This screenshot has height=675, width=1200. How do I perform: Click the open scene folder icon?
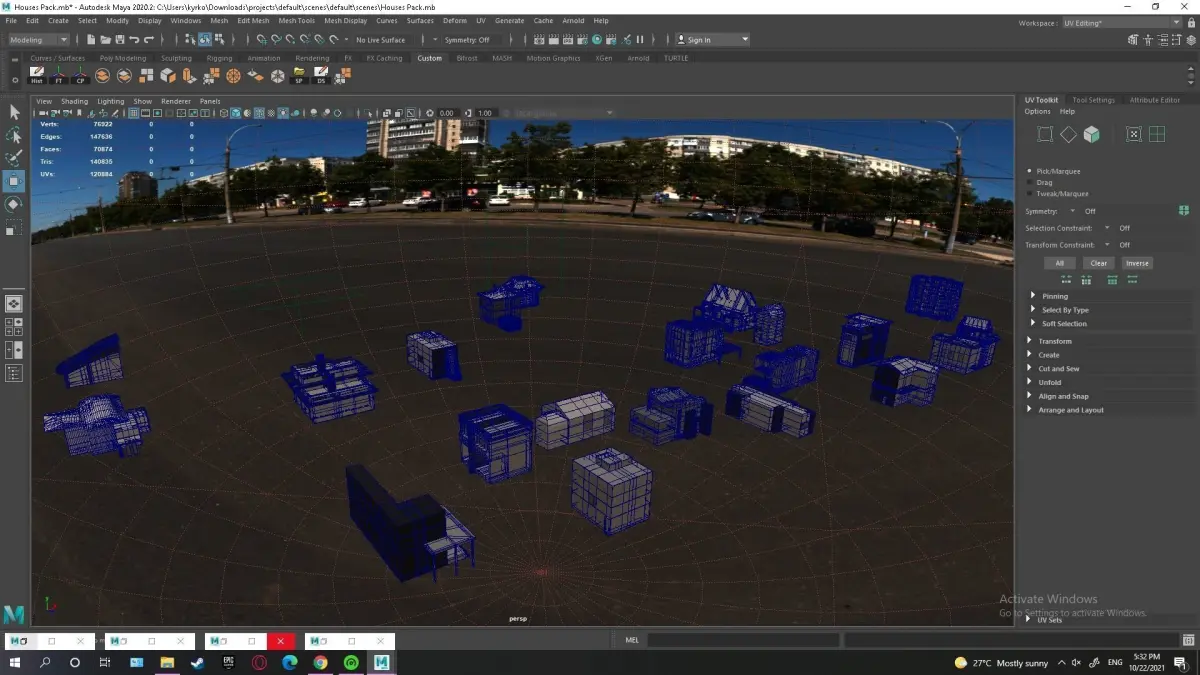[105, 40]
